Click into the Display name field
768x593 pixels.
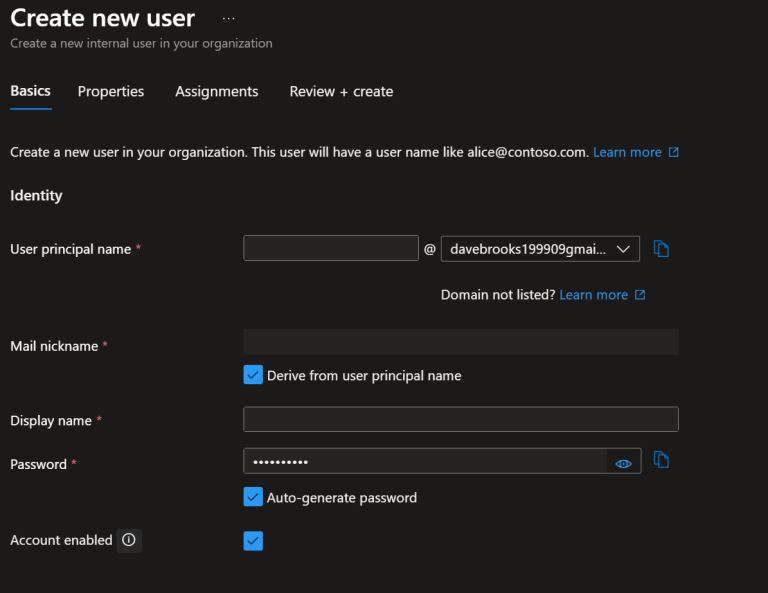tap(460, 420)
